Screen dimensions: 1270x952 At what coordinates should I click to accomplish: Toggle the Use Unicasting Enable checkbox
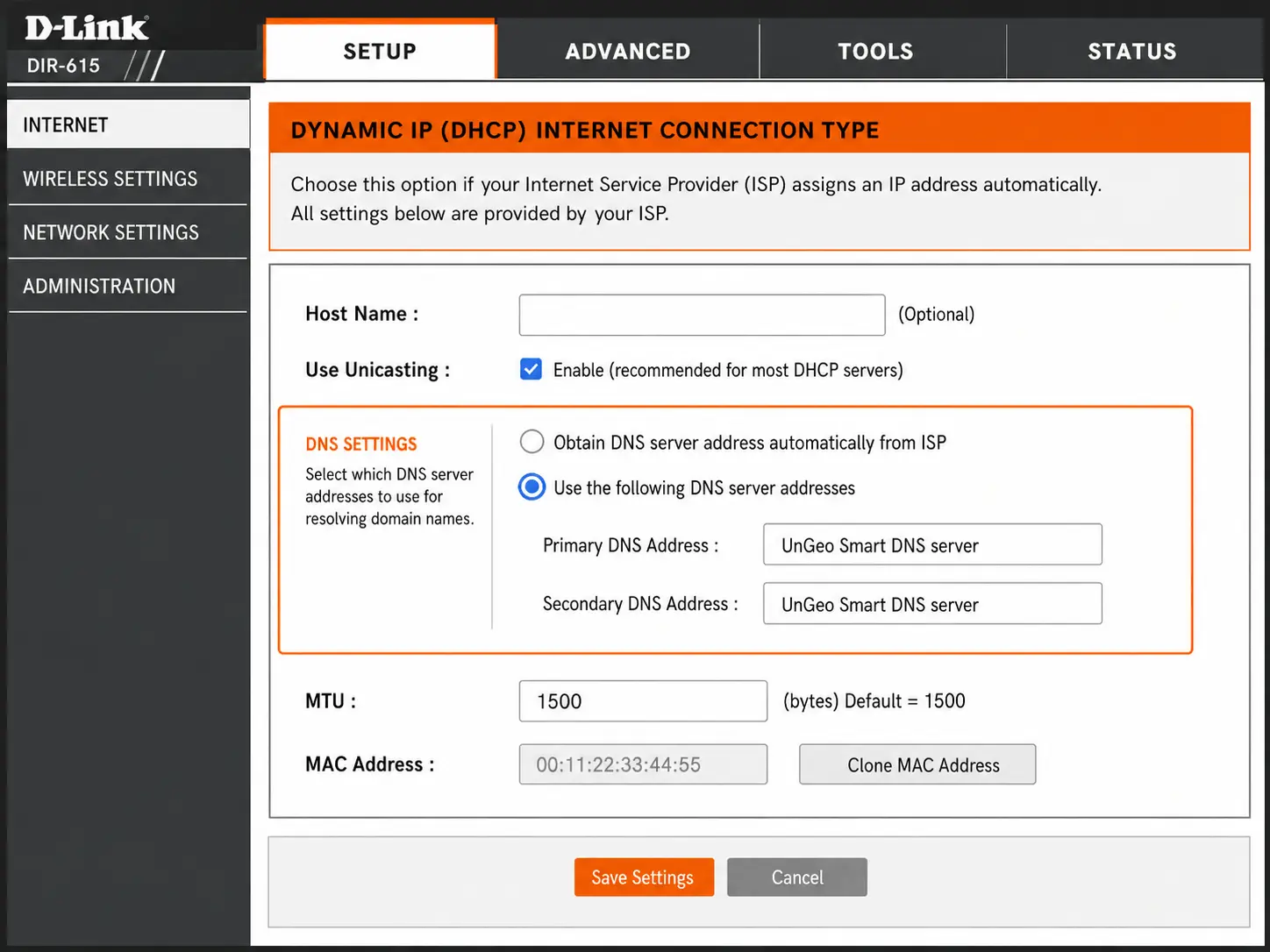(531, 369)
